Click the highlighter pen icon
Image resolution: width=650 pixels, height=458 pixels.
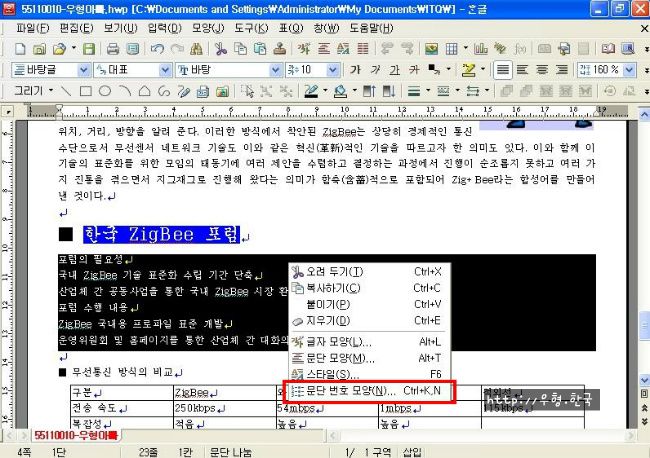click(468, 70)
